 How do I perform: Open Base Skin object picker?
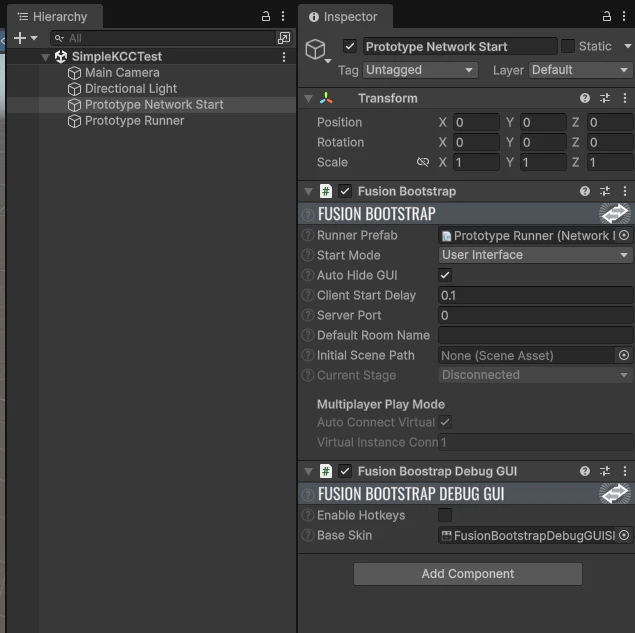tap(624, 535)
